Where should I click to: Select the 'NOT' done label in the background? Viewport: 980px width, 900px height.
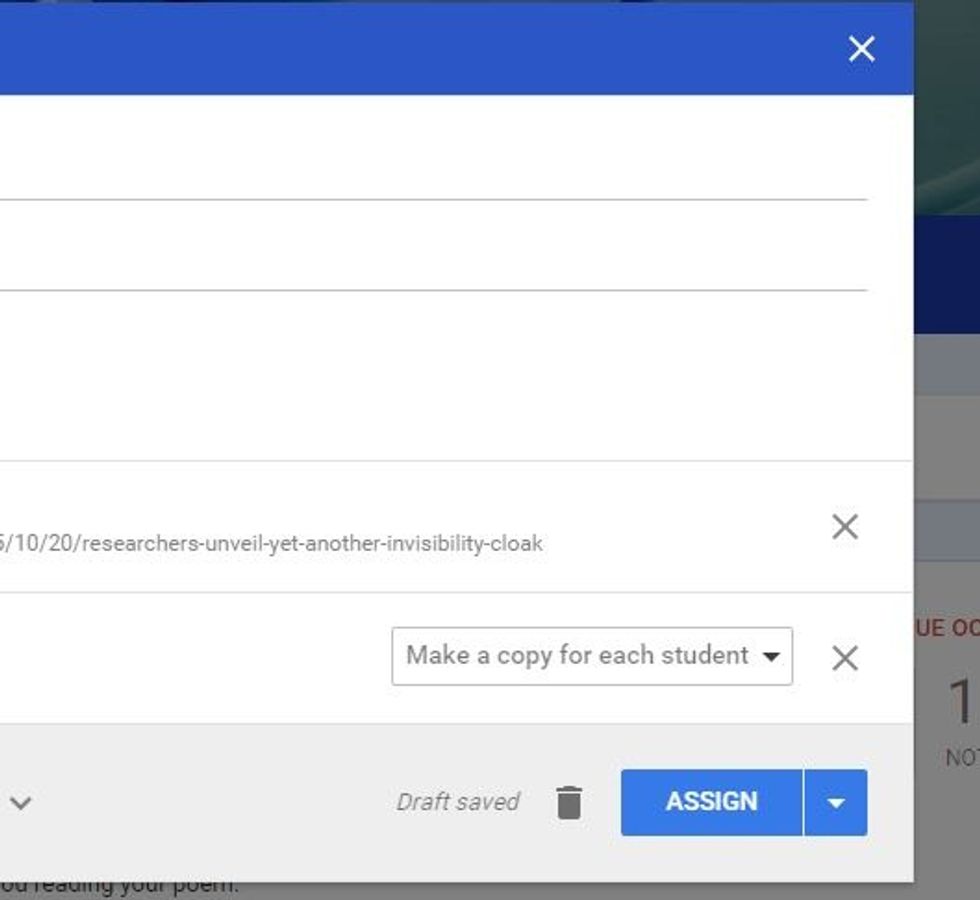click(x=962, y=758)
